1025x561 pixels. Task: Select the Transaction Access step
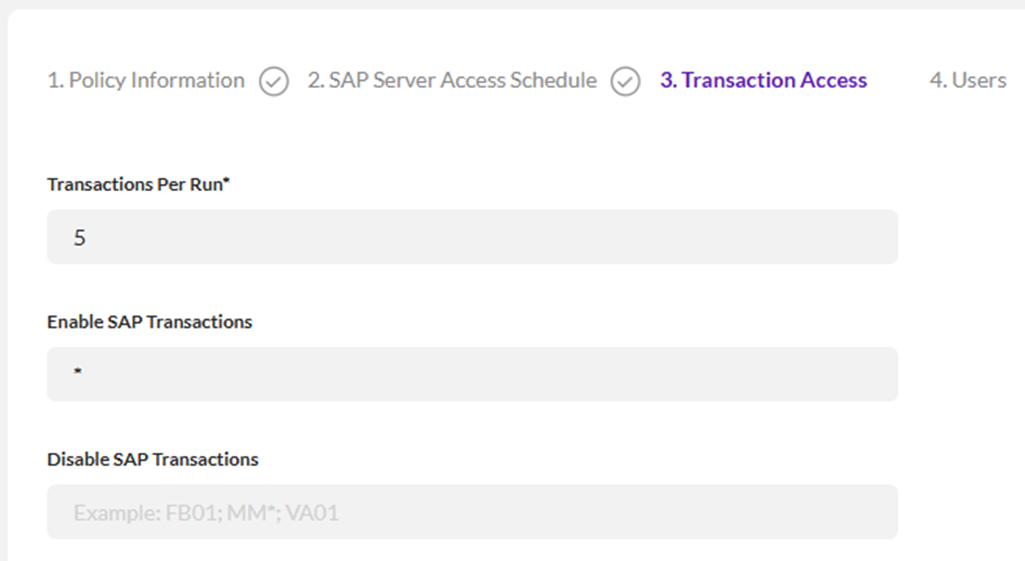point(763,80)
